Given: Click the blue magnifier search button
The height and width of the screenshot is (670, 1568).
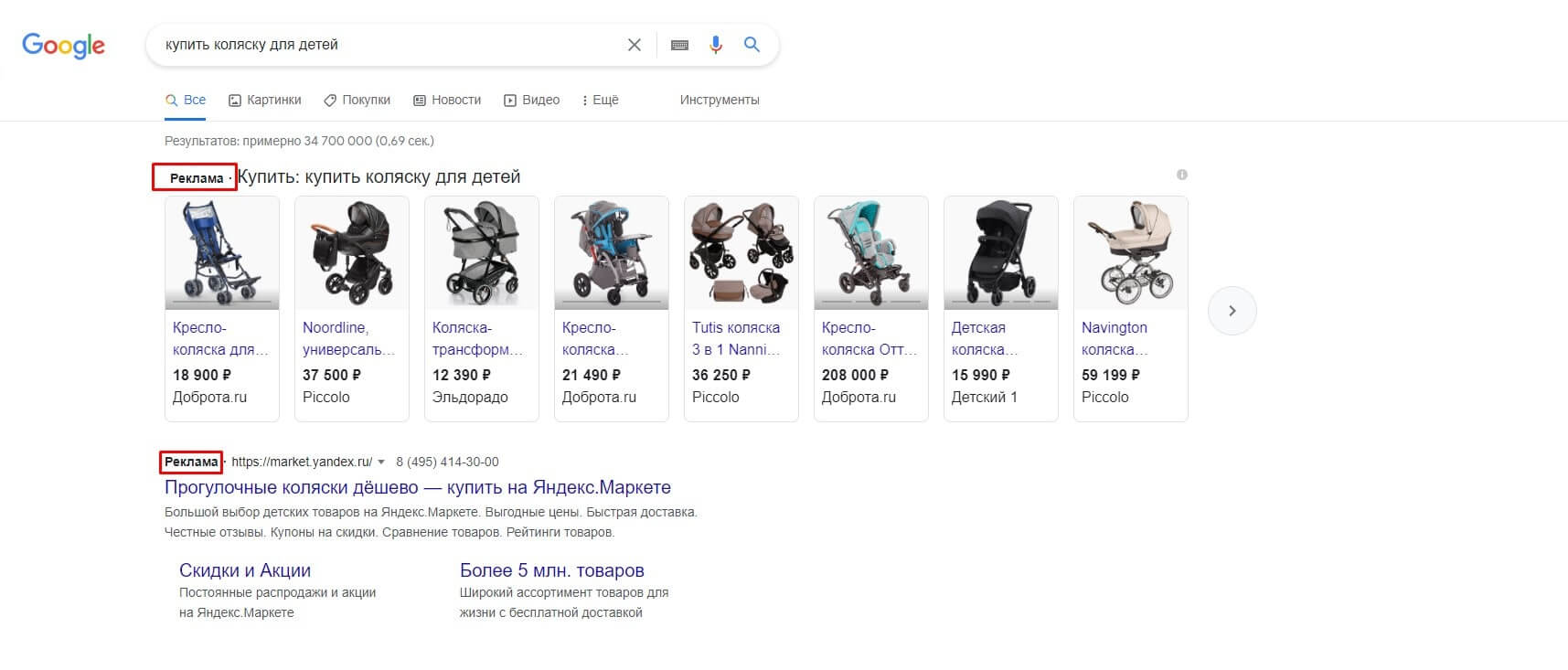Looking at the screenshot, I should point(752,45).
